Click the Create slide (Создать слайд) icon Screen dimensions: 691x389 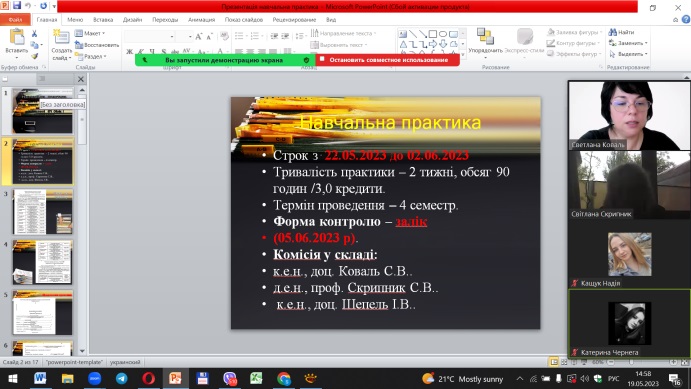point(61,38)
